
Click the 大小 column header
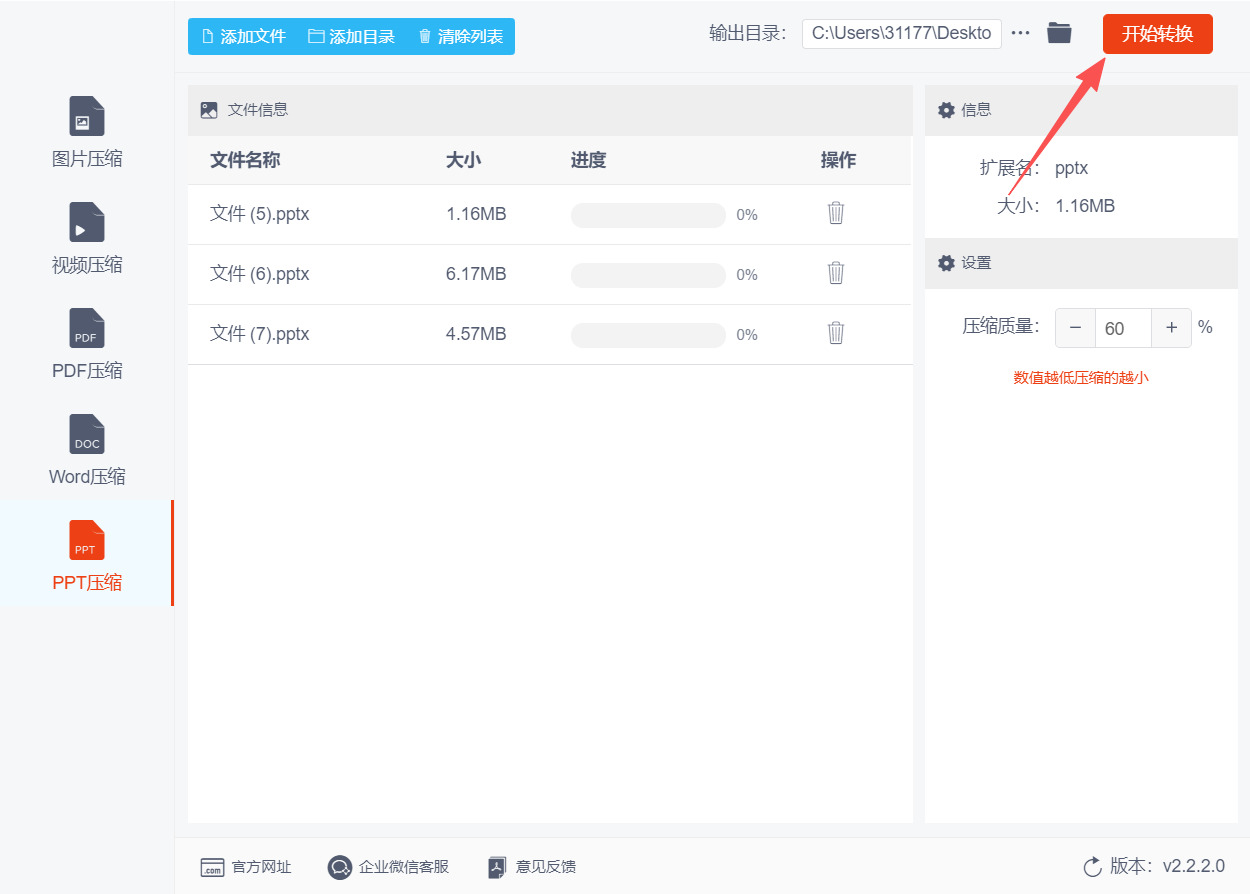[x=463, y=160]
